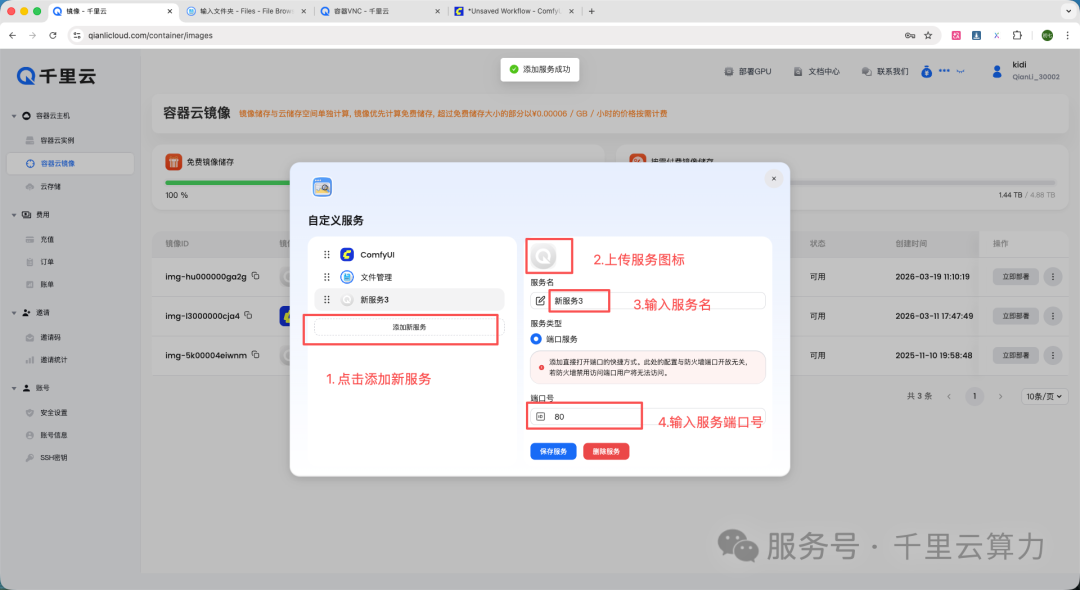
Task: Click the 添加新服务 dashed button
Action: pyautogui.click(x=409, y=327)
